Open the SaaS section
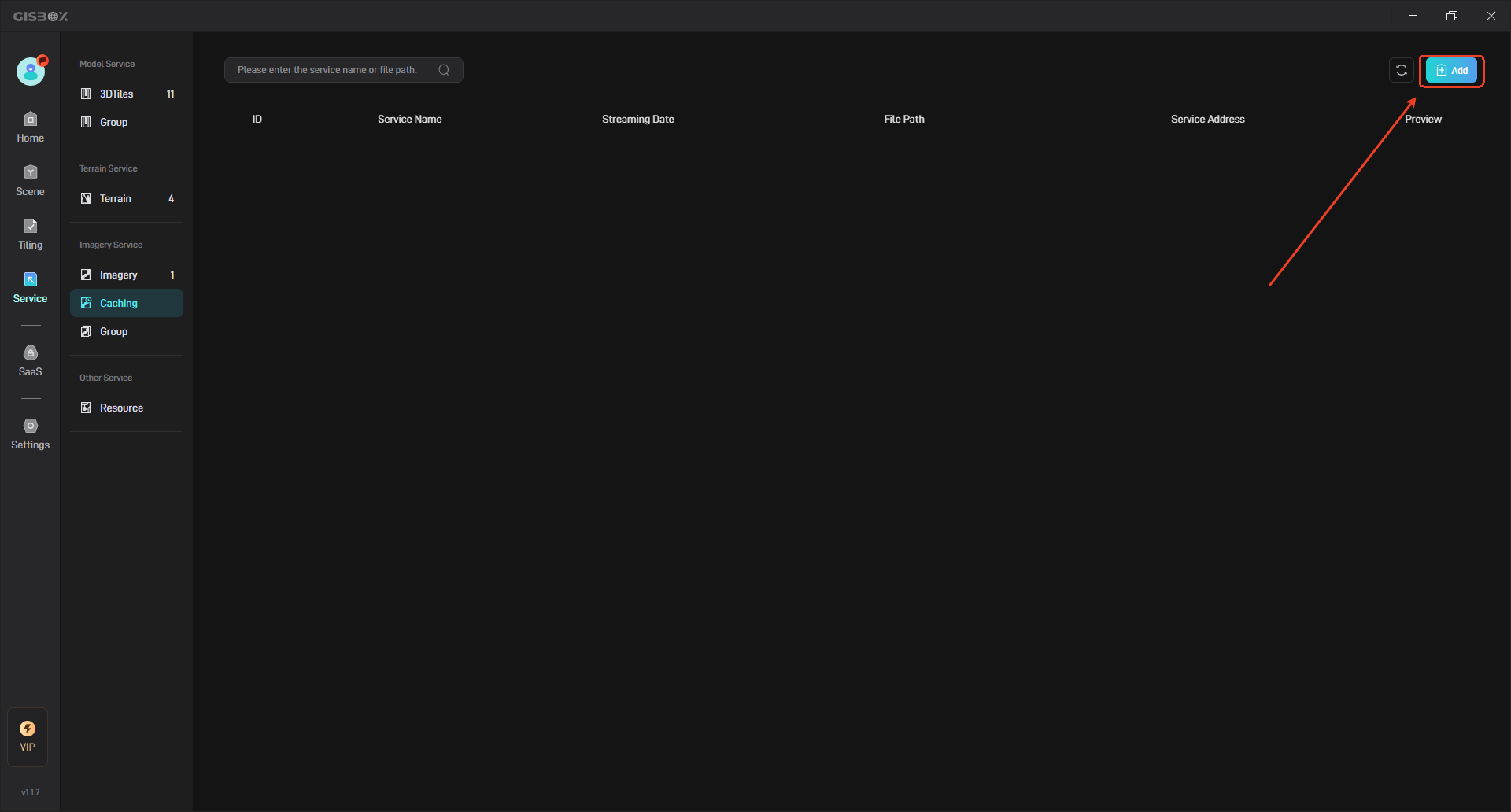The height and width of the screenshot is (812, 1511). click(x=30, y=361)
